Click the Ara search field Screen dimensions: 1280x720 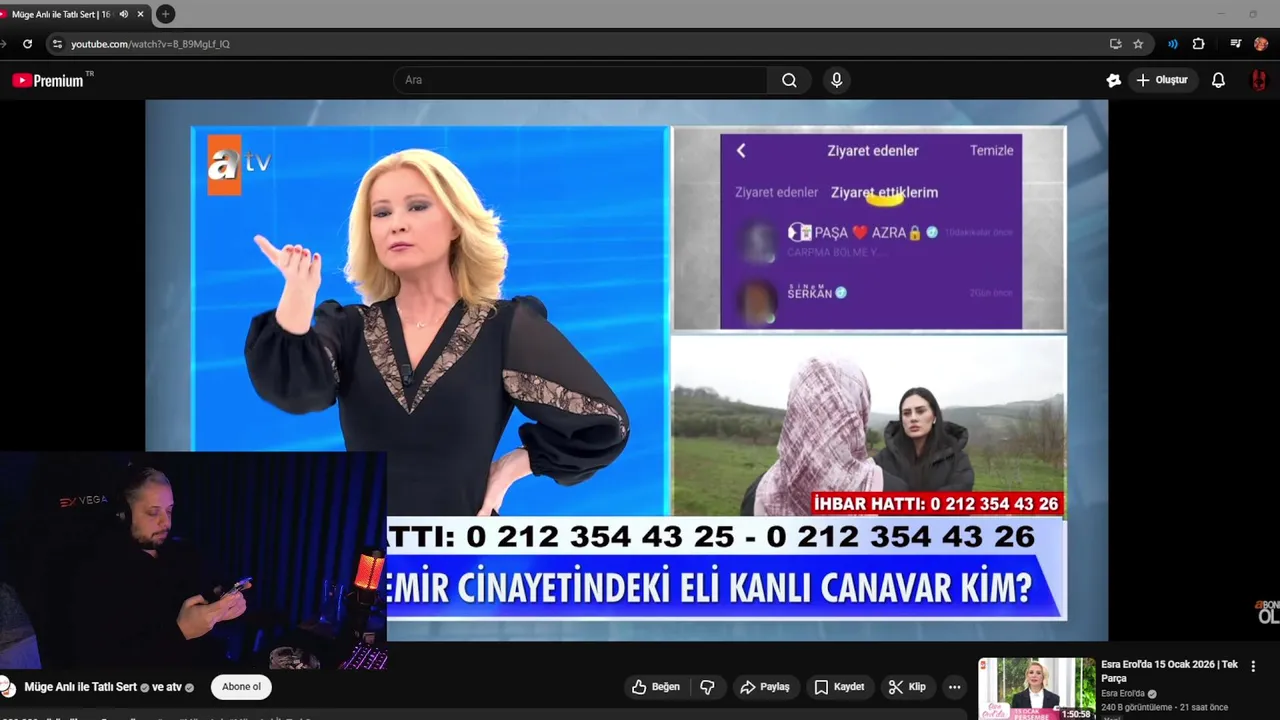(x=580, y=80)
